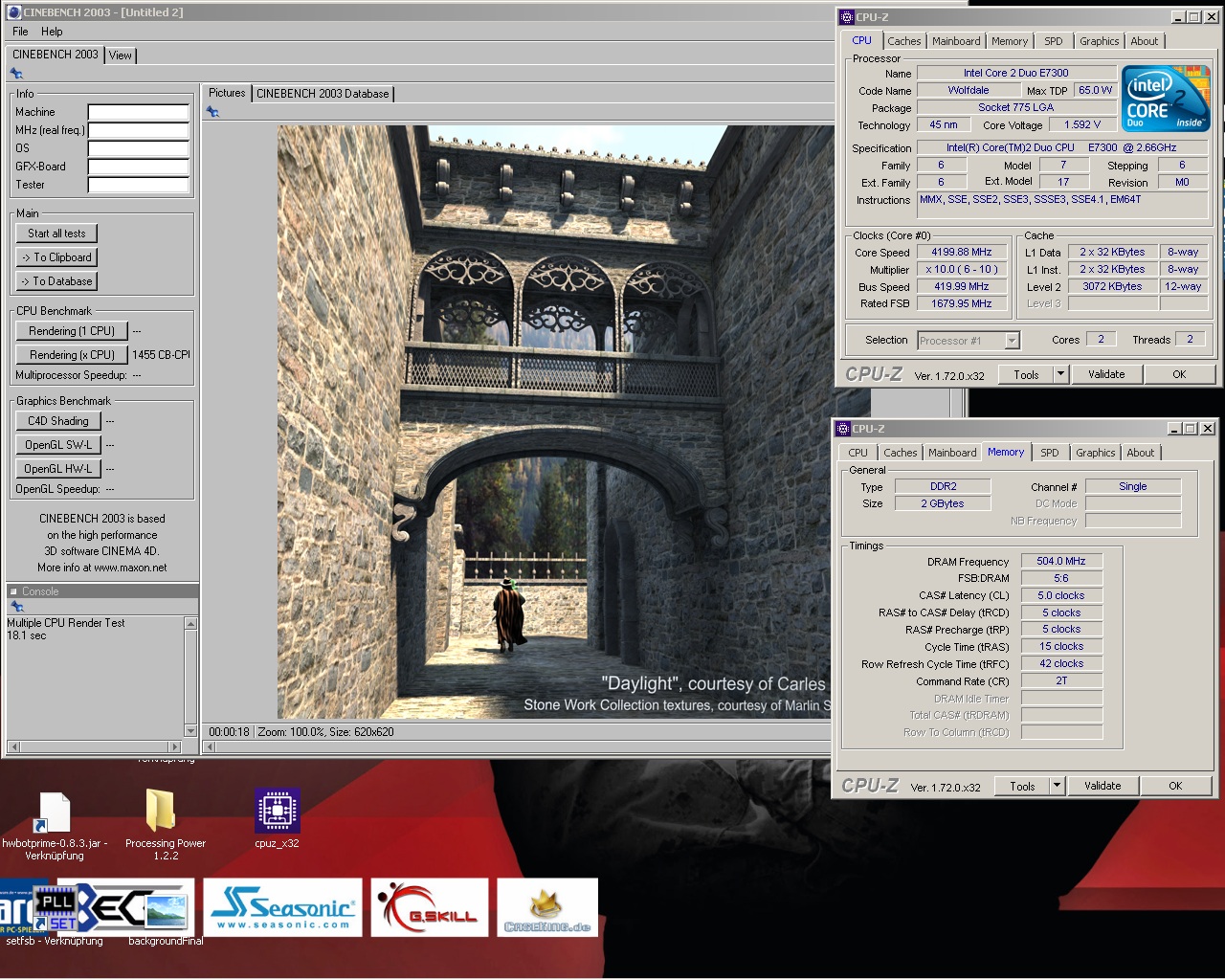Switch to CPU tab in lower CPU-Z window

[x=857, y=453]
